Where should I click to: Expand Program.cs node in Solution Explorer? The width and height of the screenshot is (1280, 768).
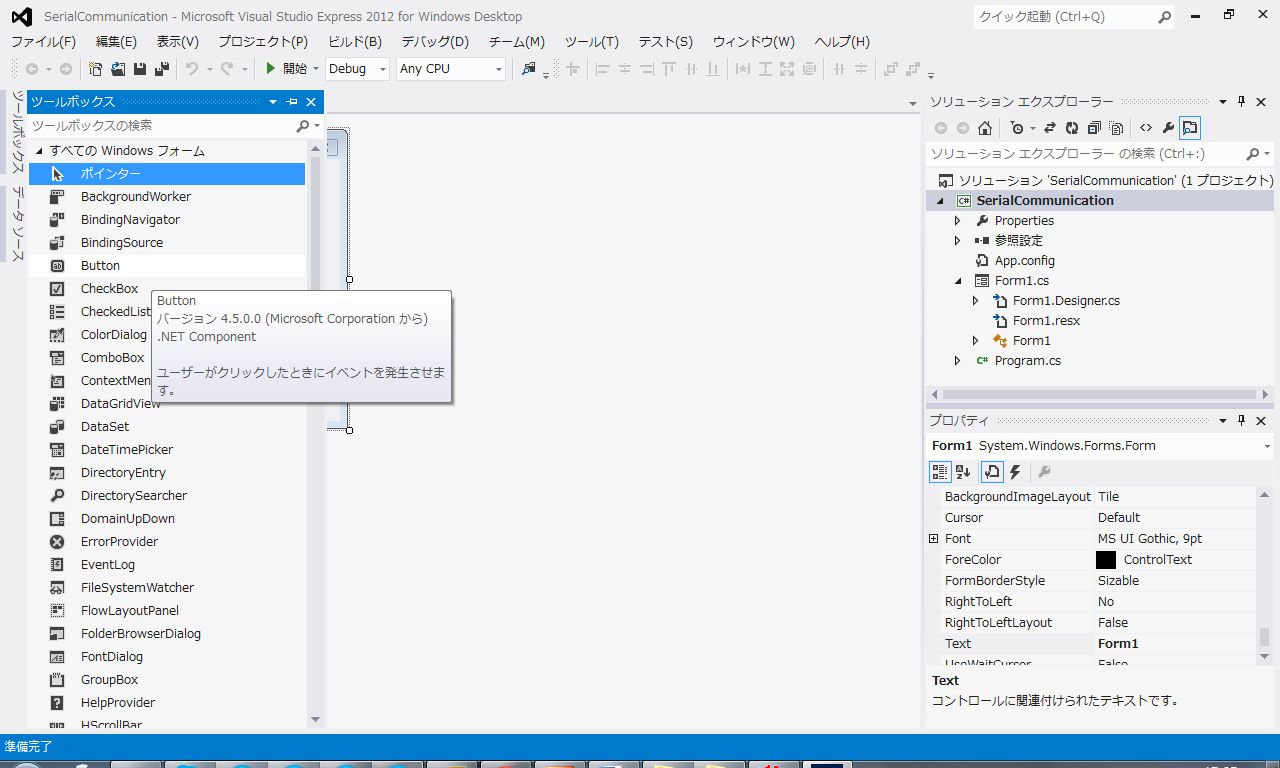957,360
